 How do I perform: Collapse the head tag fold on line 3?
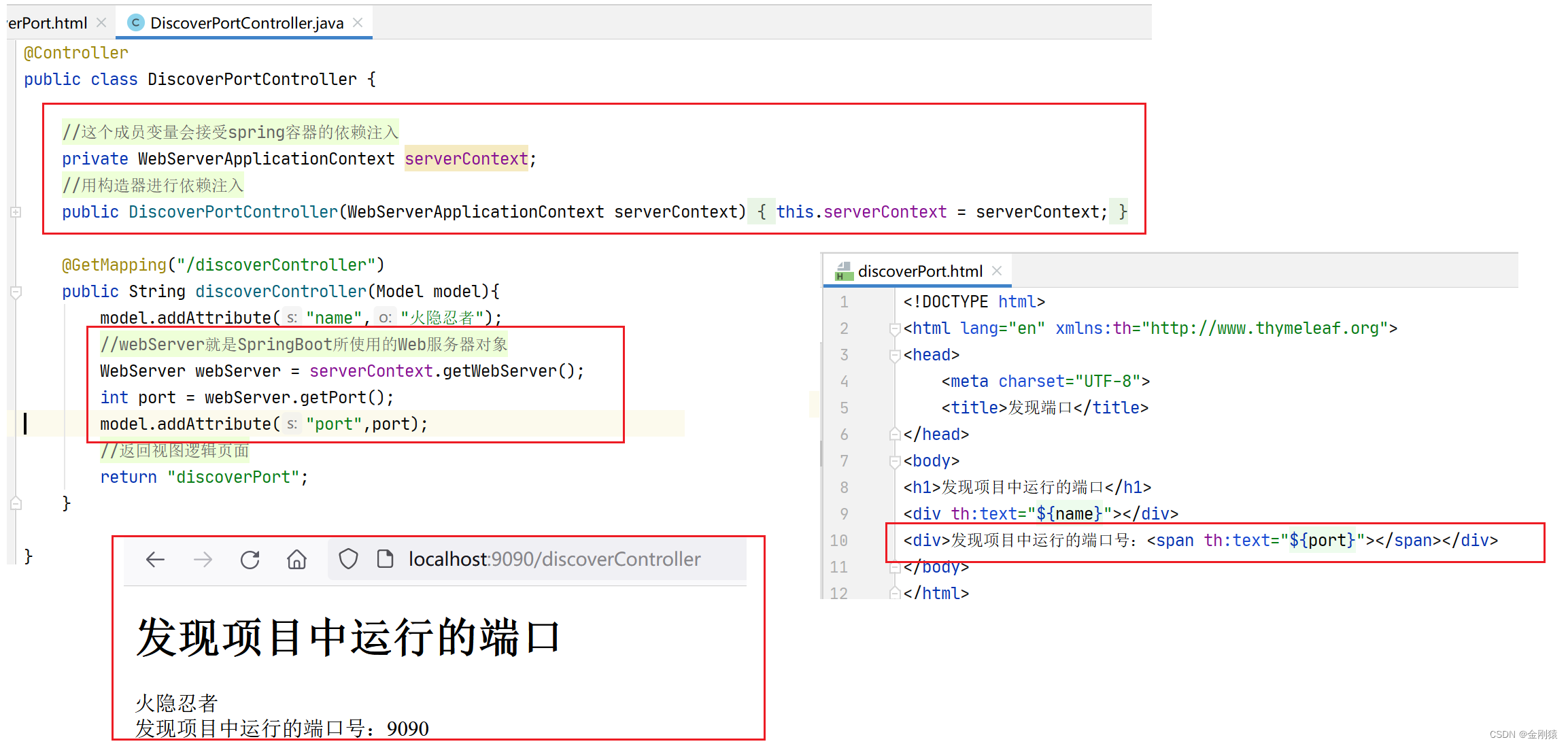(895, 356)
